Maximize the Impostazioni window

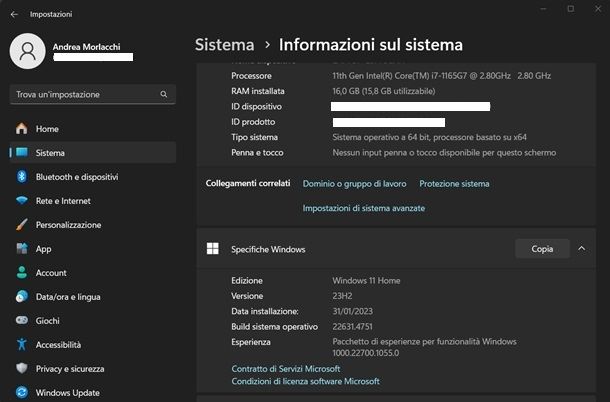click(x=571, y=9)
